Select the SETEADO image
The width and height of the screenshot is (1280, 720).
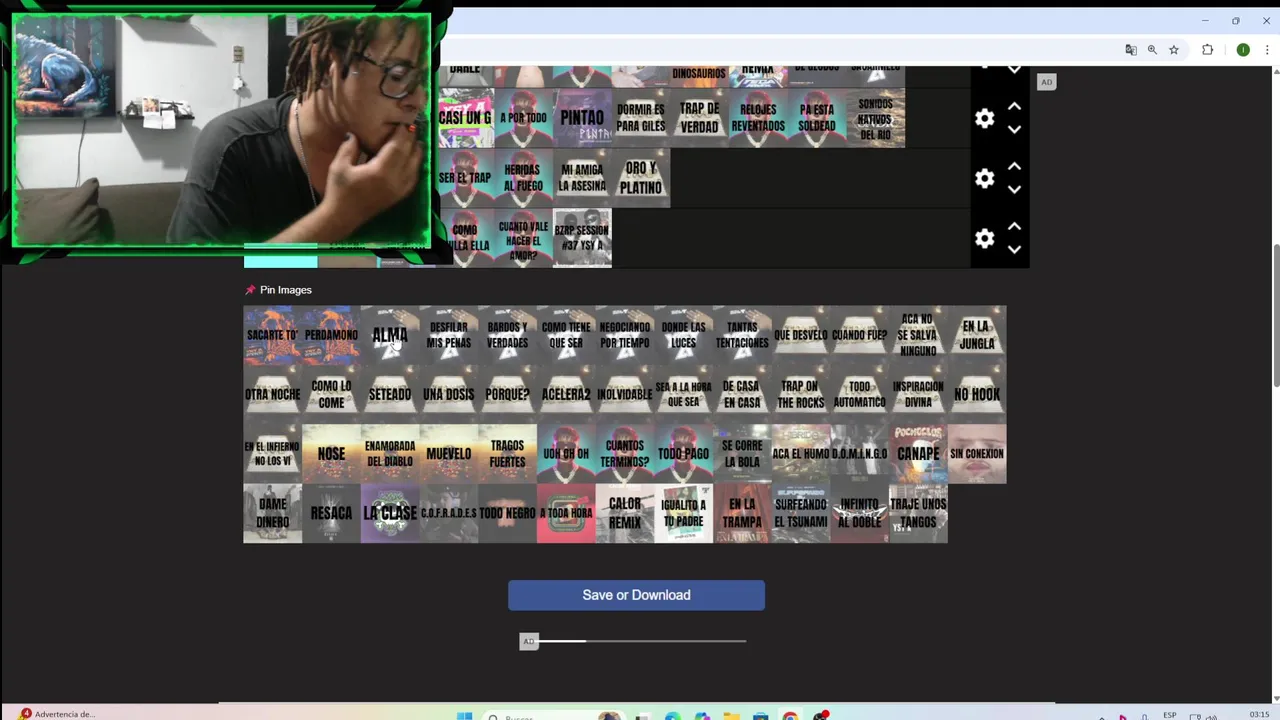(390, 394)
